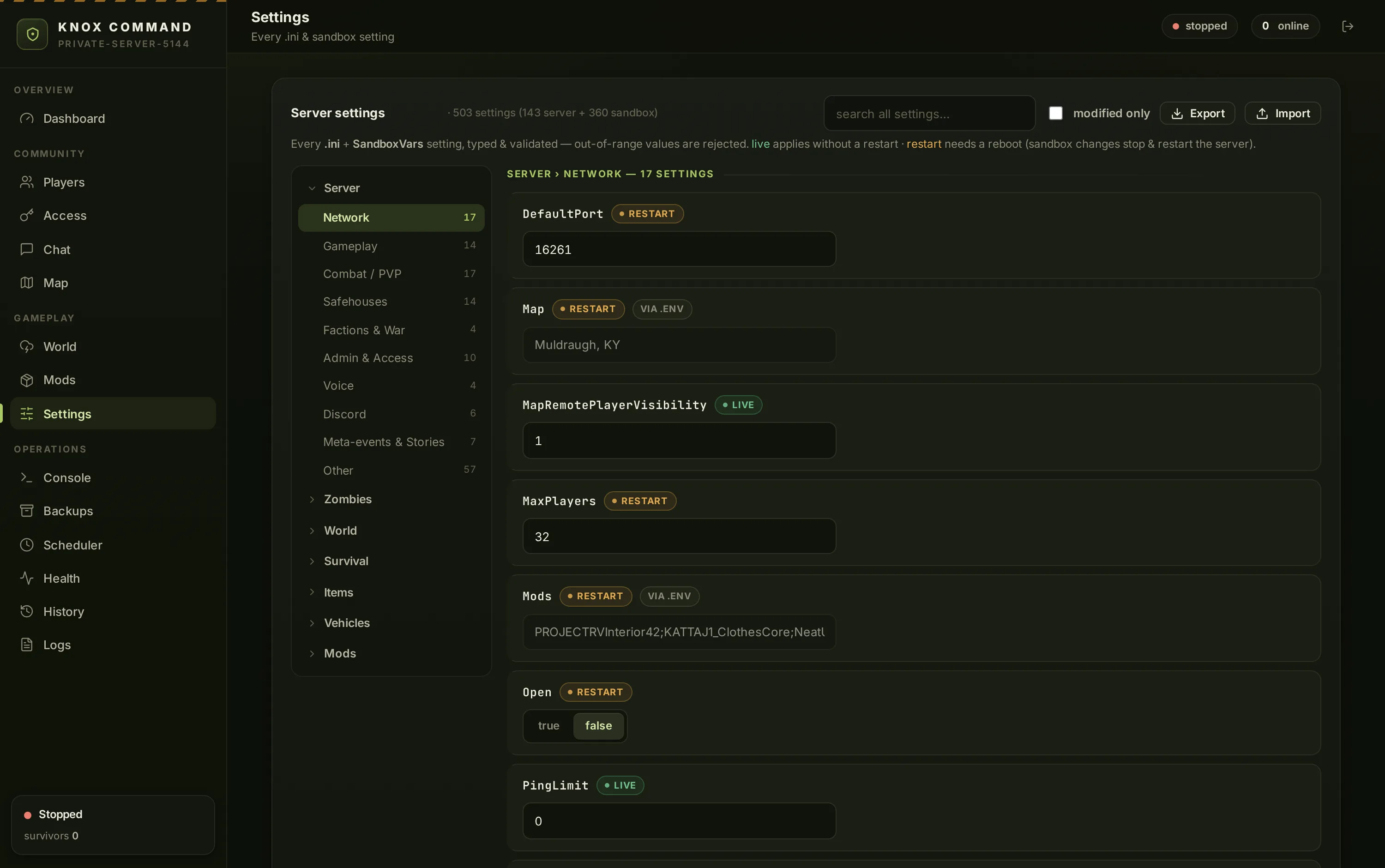Image resolution: width=1385 pixels, height=868 pixels.
Task: Click the Stopped status card in sidebar
Action: [x=113, y=825]
